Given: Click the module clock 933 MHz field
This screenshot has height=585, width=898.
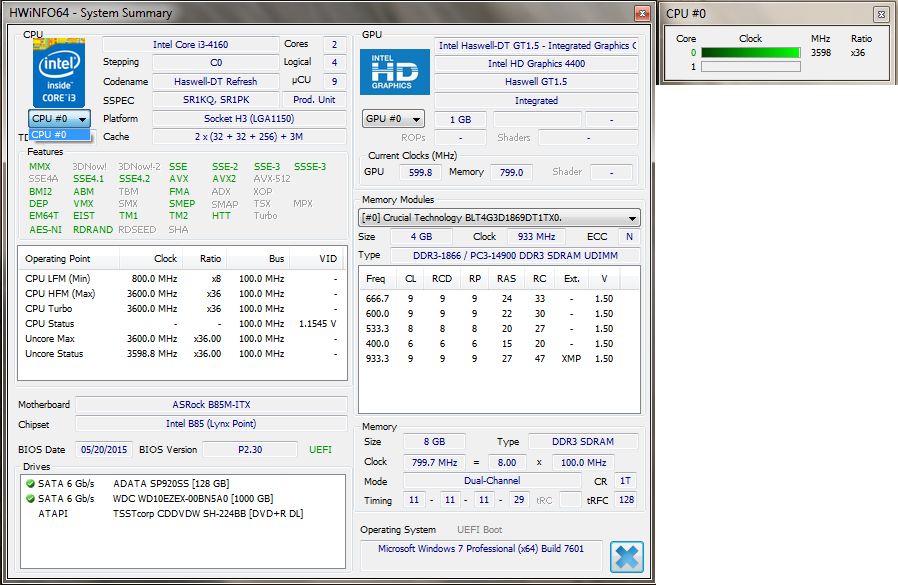Looking at the screenshot, I should tap(536, 237).
